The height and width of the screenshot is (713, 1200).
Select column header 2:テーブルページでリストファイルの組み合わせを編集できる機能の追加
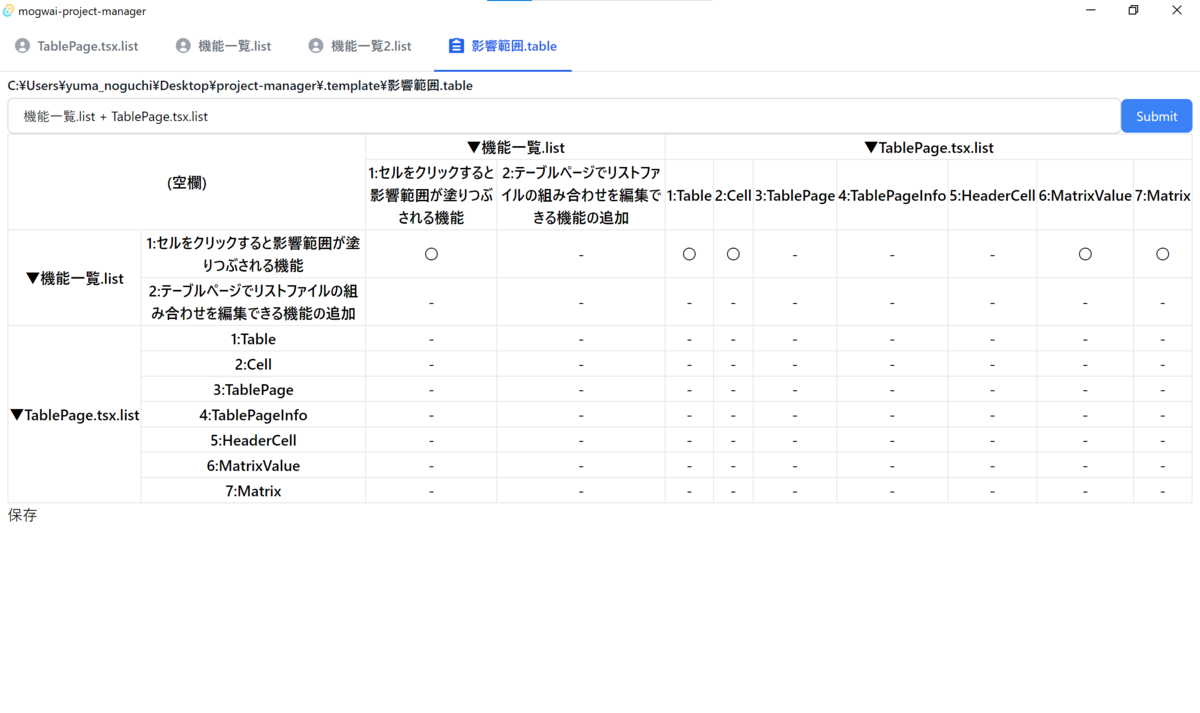click(x=581, y=195)
